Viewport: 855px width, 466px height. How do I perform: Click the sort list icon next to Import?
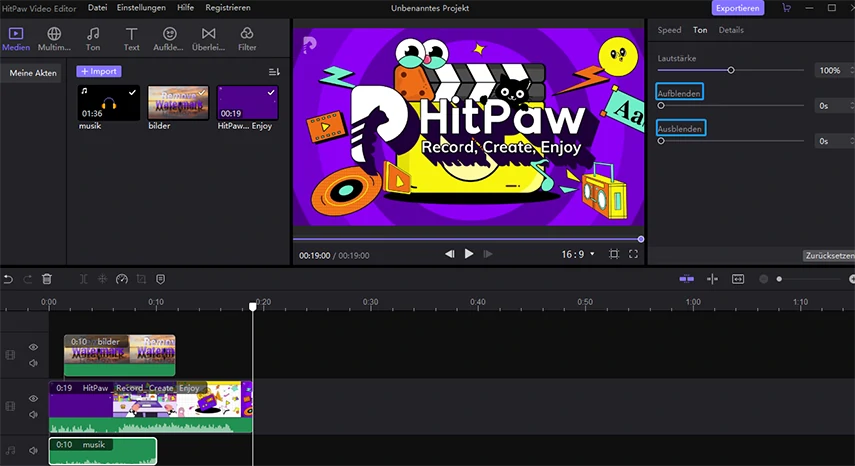coord(274,72)
